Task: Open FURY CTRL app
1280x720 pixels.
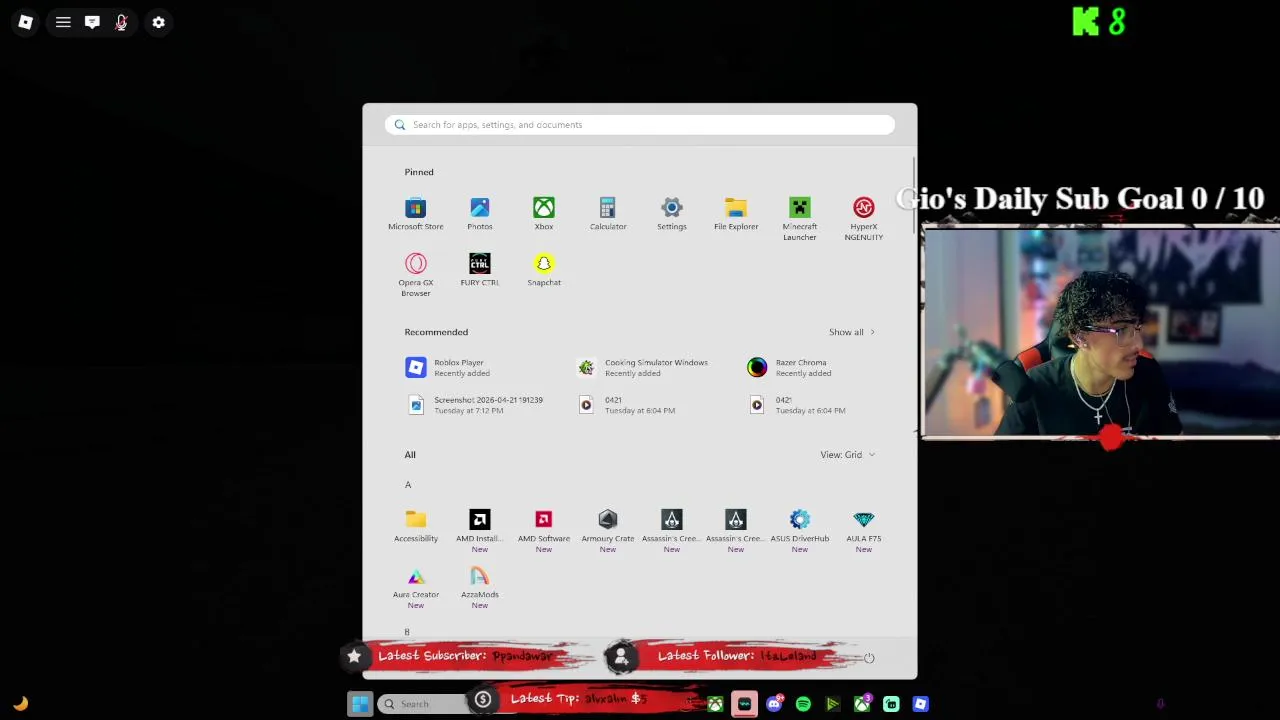Action: (480, 270)
